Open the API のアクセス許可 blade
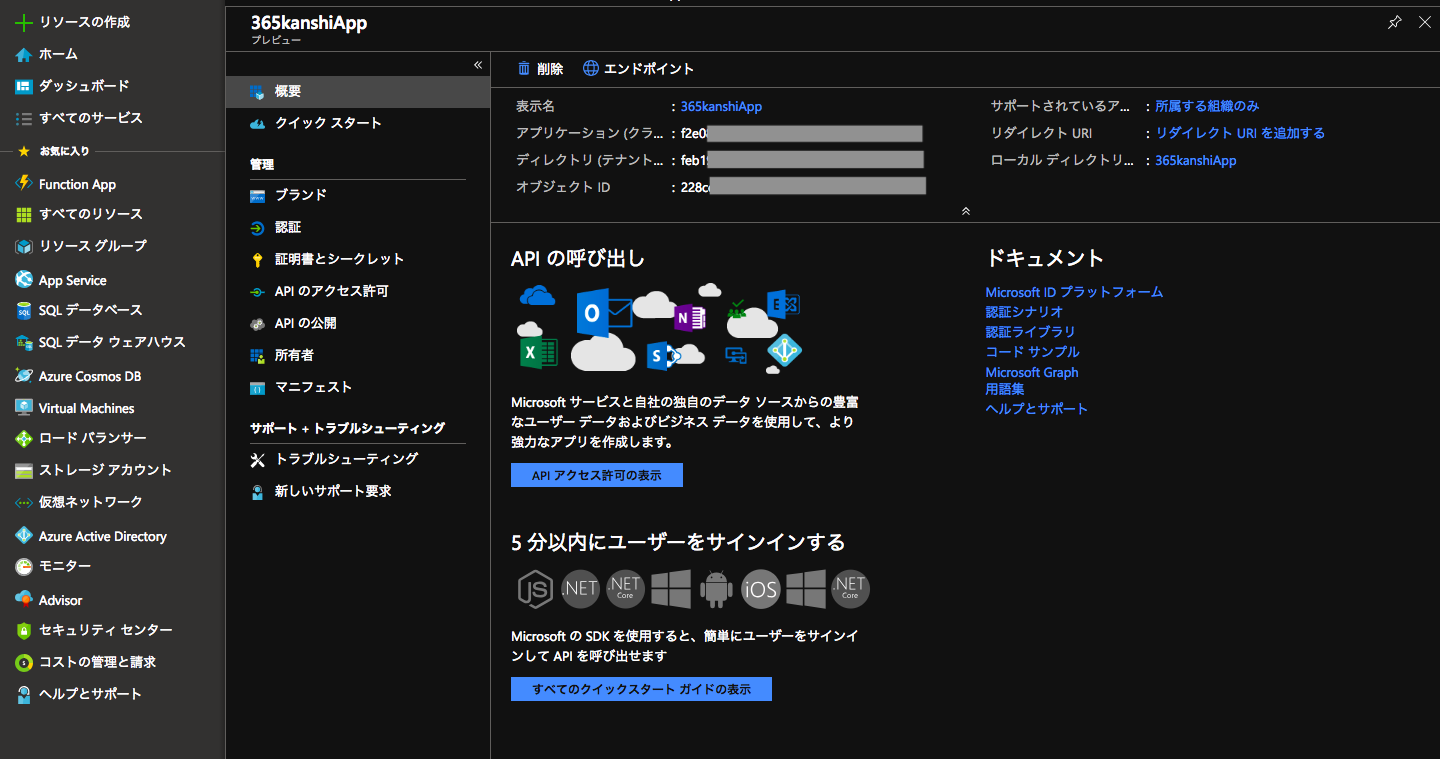 (x=333, y=291)
